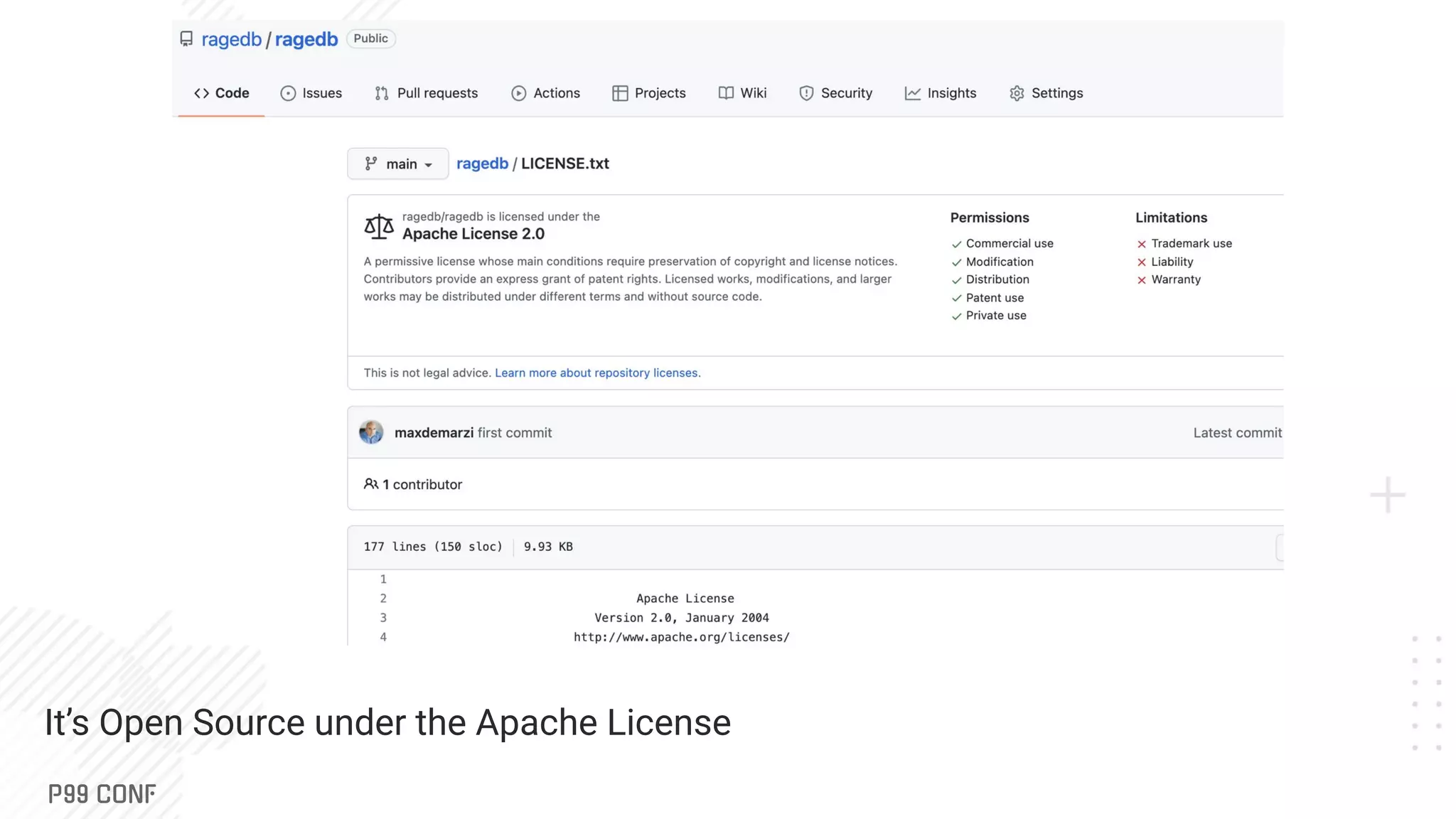The width and height of the screenshot is (1456, 819).
Task: Click the Latest commit label
Action: 1237,433
